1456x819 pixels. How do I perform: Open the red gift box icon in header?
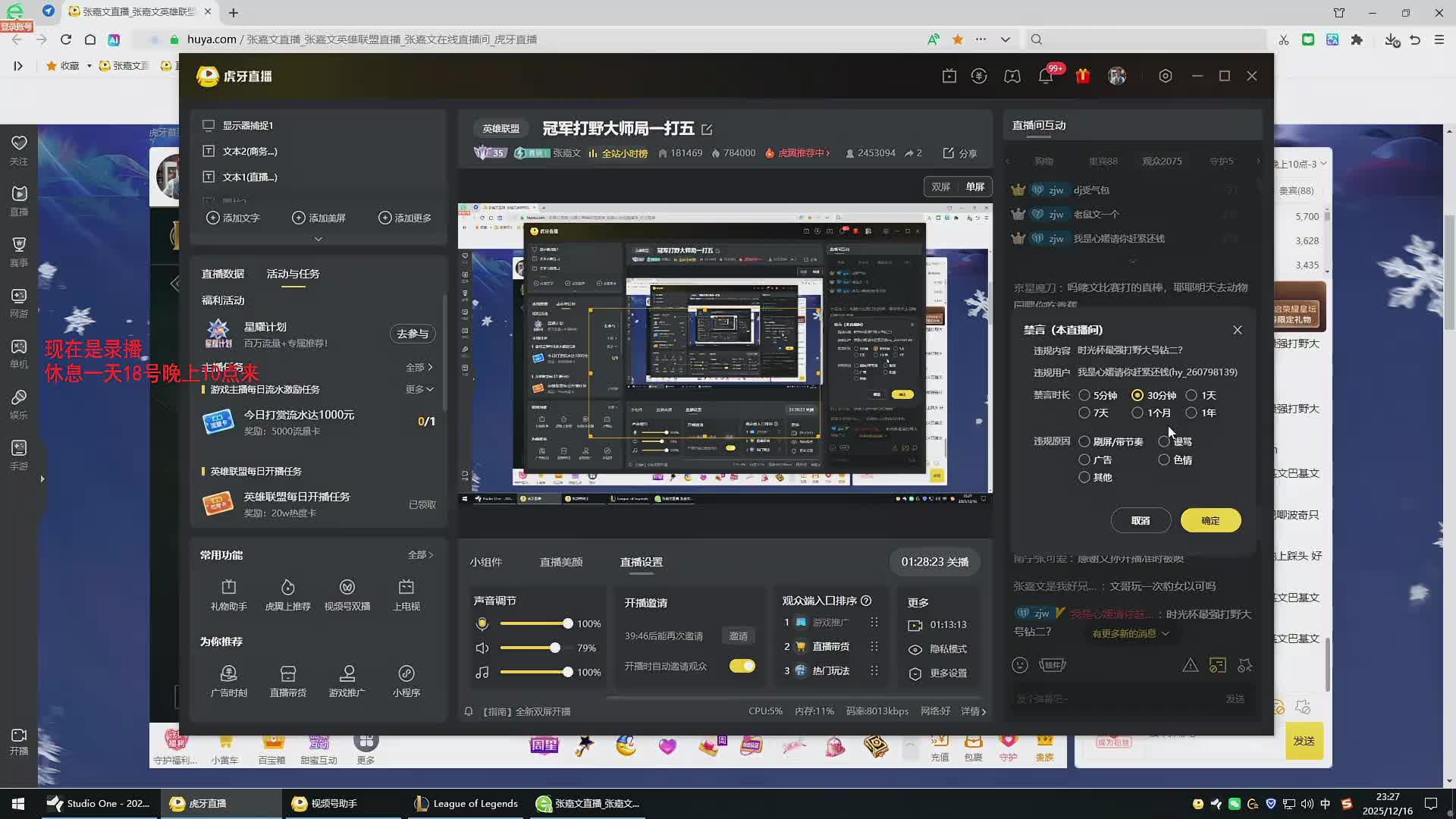click(1082, 76)
